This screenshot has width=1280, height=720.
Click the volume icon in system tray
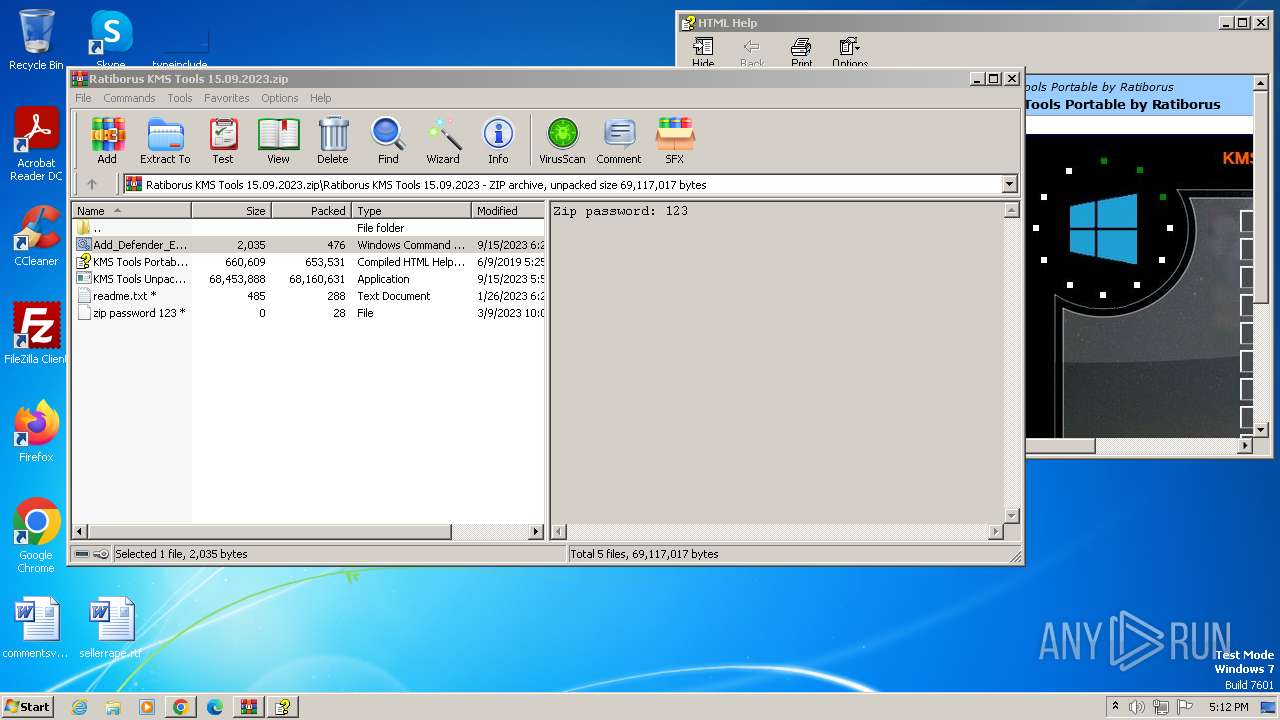(1136, 707)
